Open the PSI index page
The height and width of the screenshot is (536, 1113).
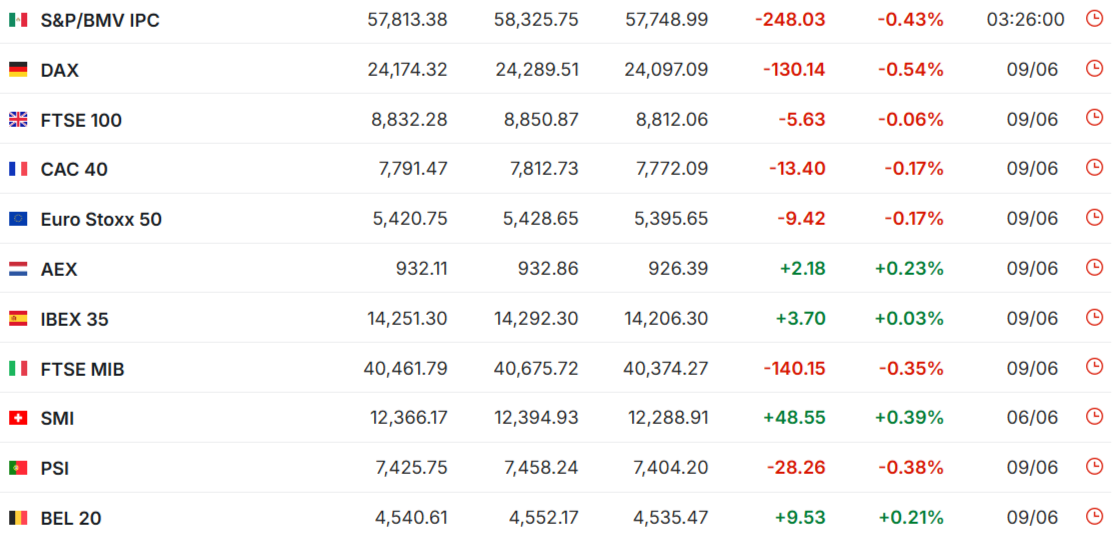[55, 469]
